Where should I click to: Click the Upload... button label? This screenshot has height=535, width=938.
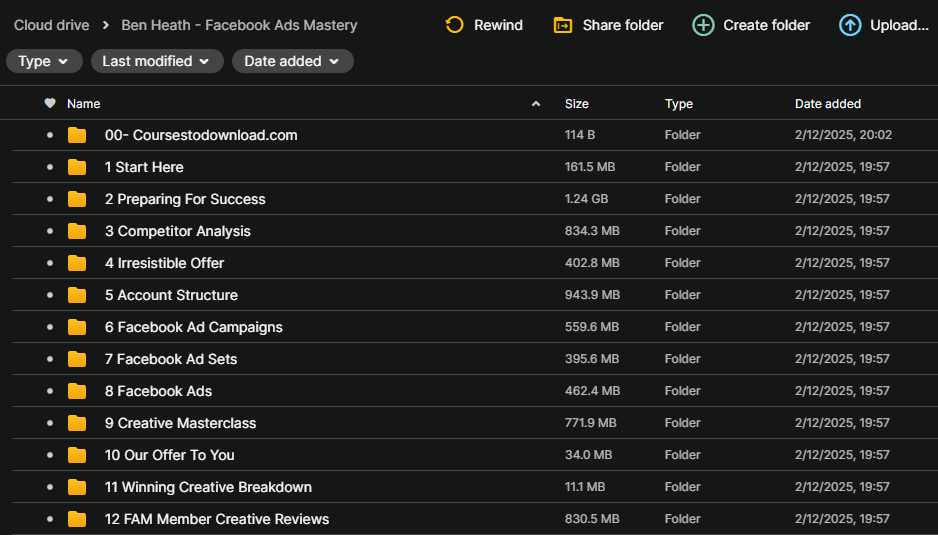(x=899, y=25)
